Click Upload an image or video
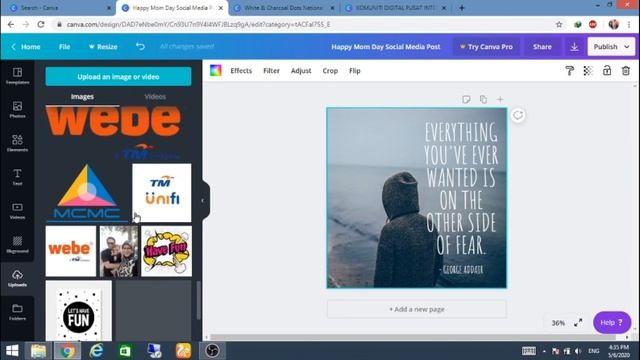 [118, 77]
